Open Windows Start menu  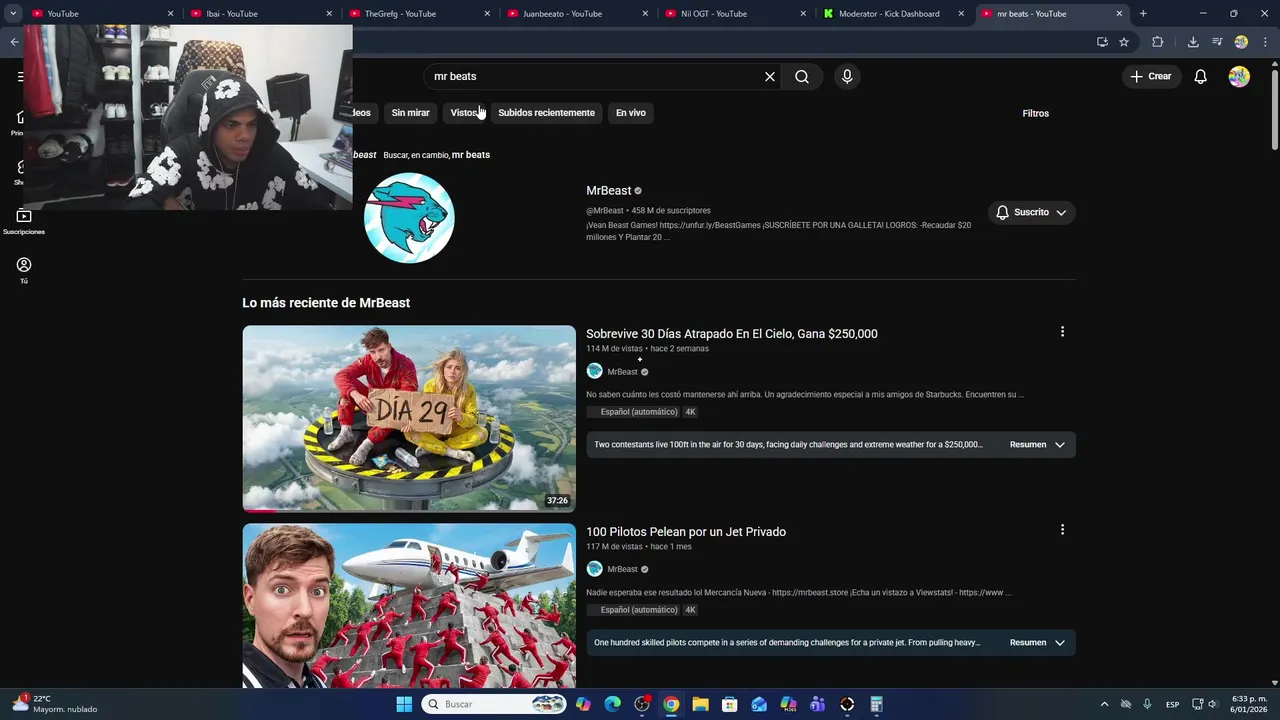(404, 704)
